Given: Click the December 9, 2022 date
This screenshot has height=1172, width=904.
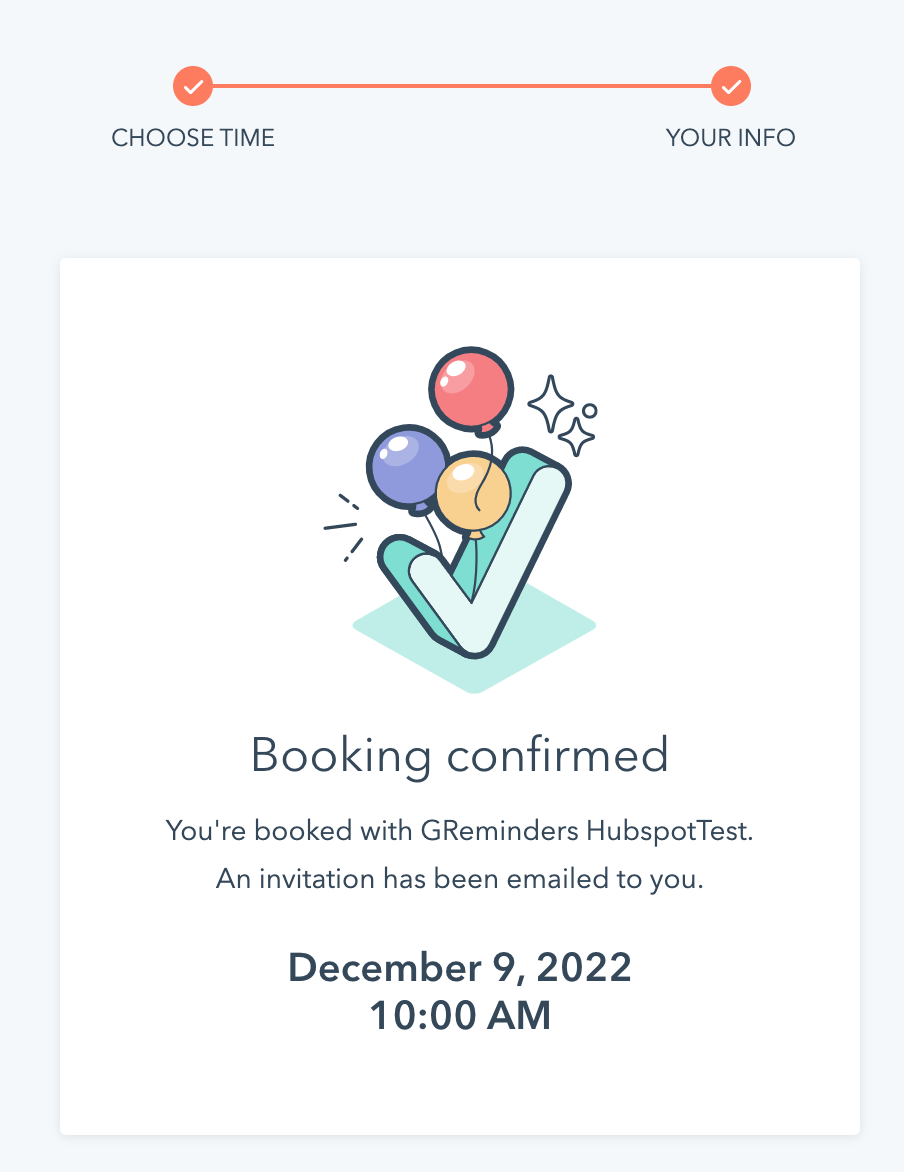Looking at the screenshot, I should point(459,967).
